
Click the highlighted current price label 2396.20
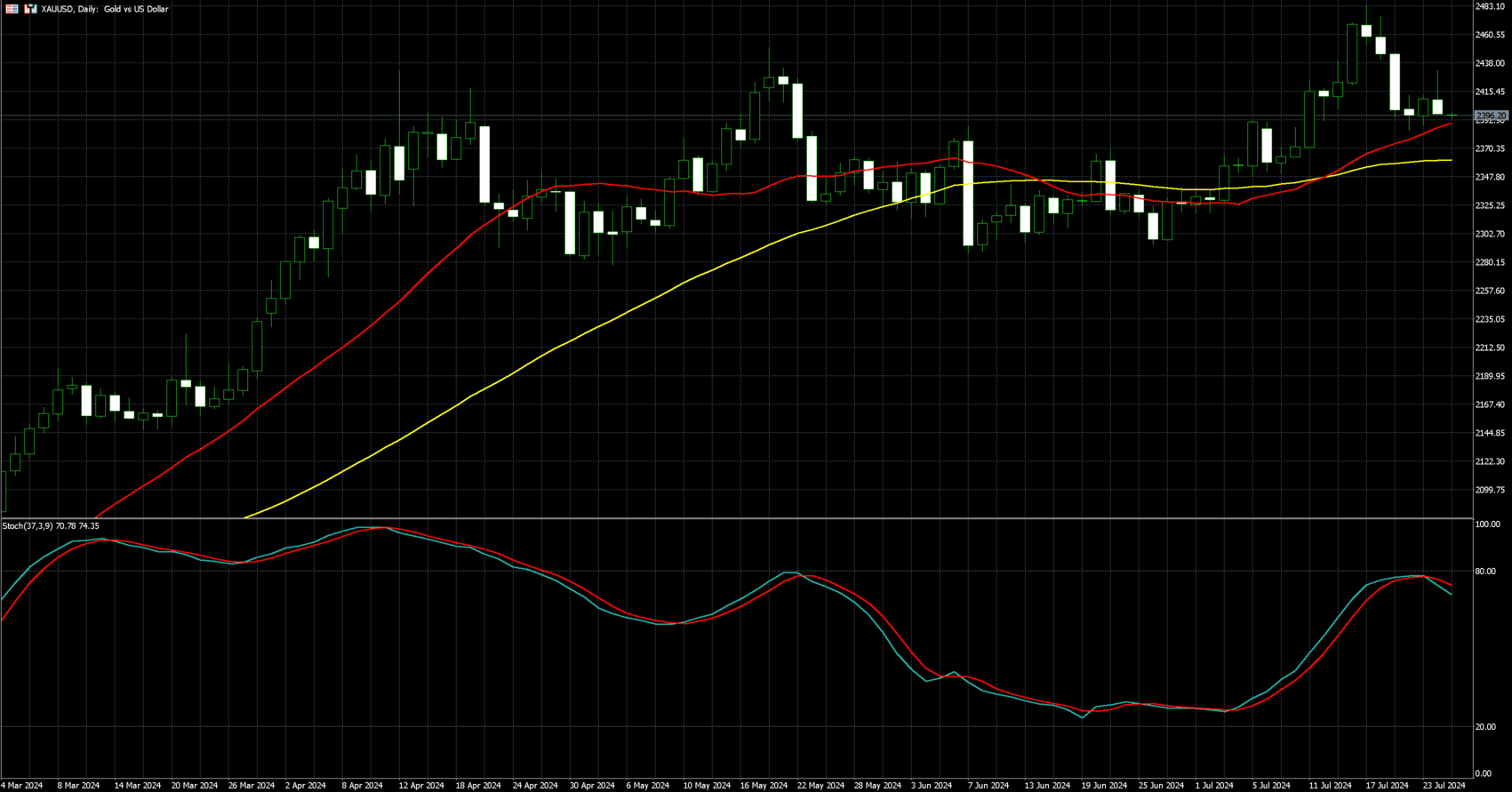pos(1491,116)
